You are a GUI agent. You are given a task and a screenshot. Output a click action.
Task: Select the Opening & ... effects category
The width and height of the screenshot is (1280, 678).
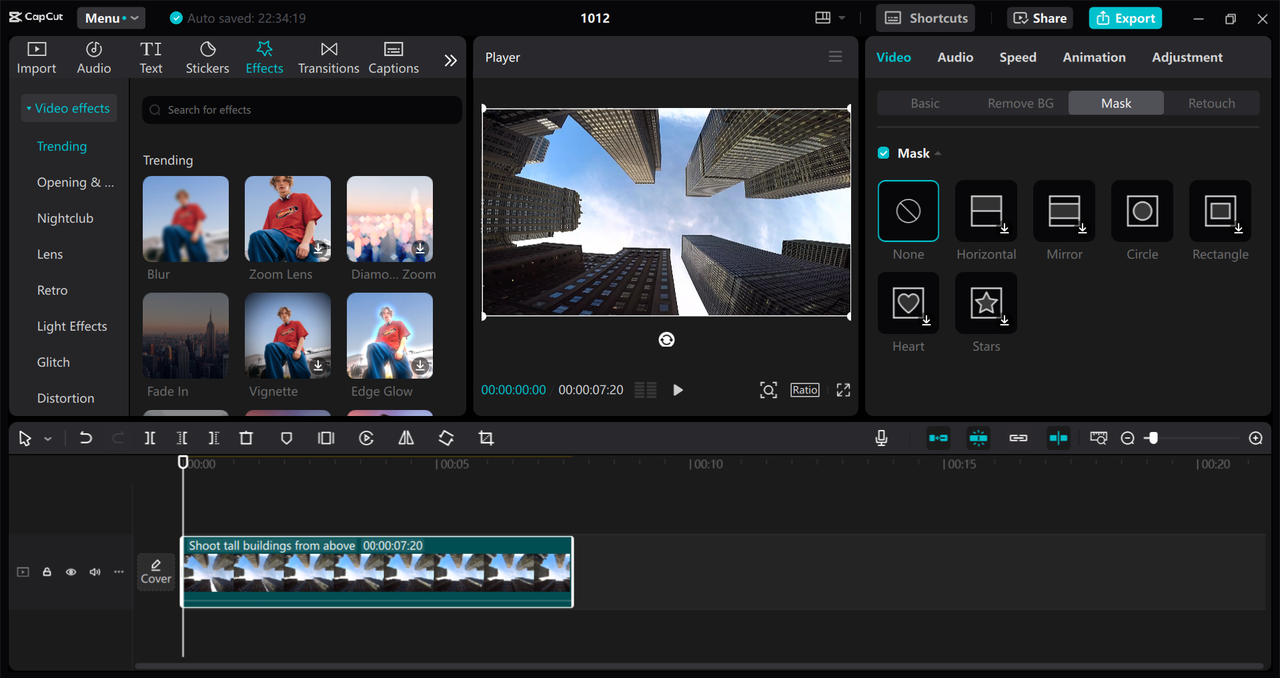[76, 182]
